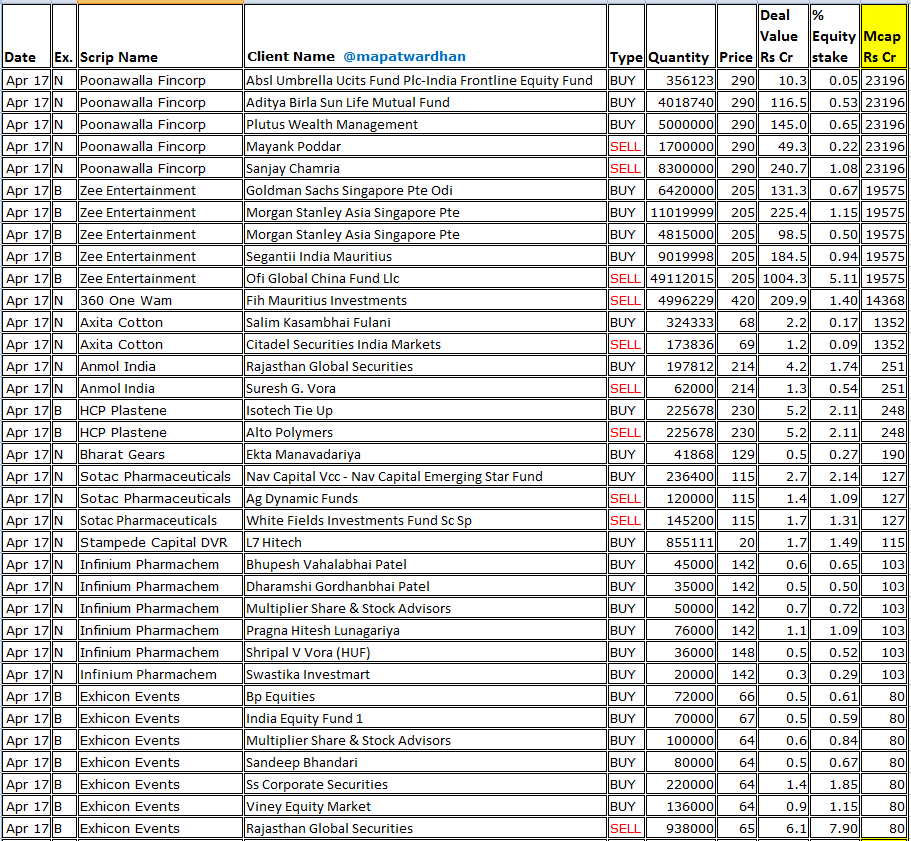Select equity stake 5.11 cell

pyautogui.click(x=834, y=278)
